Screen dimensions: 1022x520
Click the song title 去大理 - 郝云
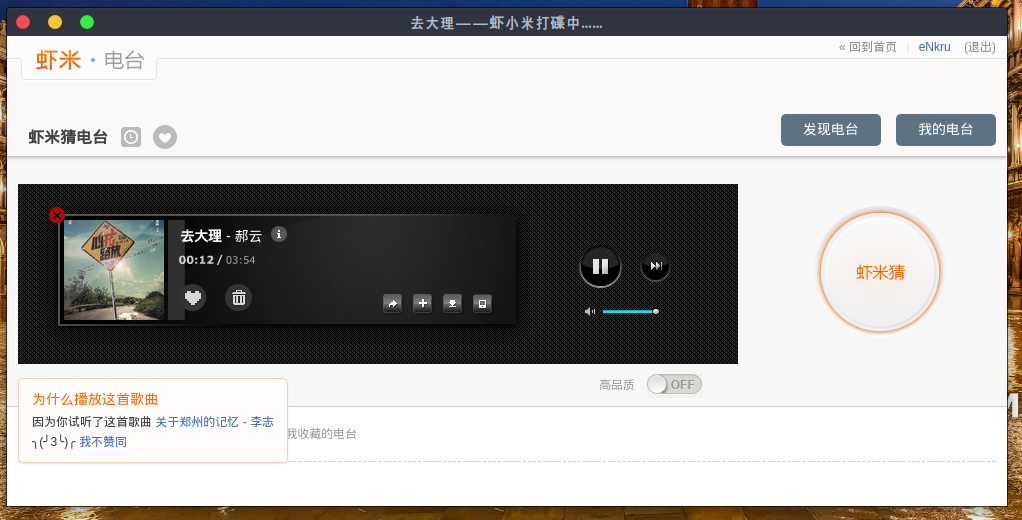221,236
